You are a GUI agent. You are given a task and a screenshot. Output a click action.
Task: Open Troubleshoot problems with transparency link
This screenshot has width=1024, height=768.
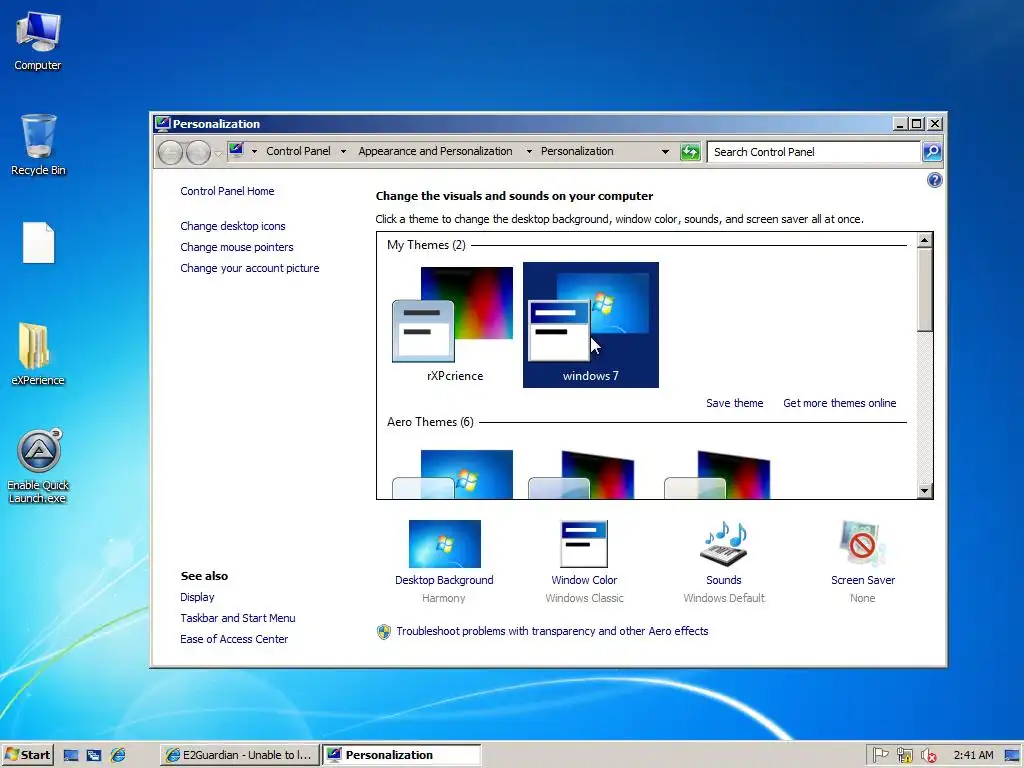(x=552, y=631)
